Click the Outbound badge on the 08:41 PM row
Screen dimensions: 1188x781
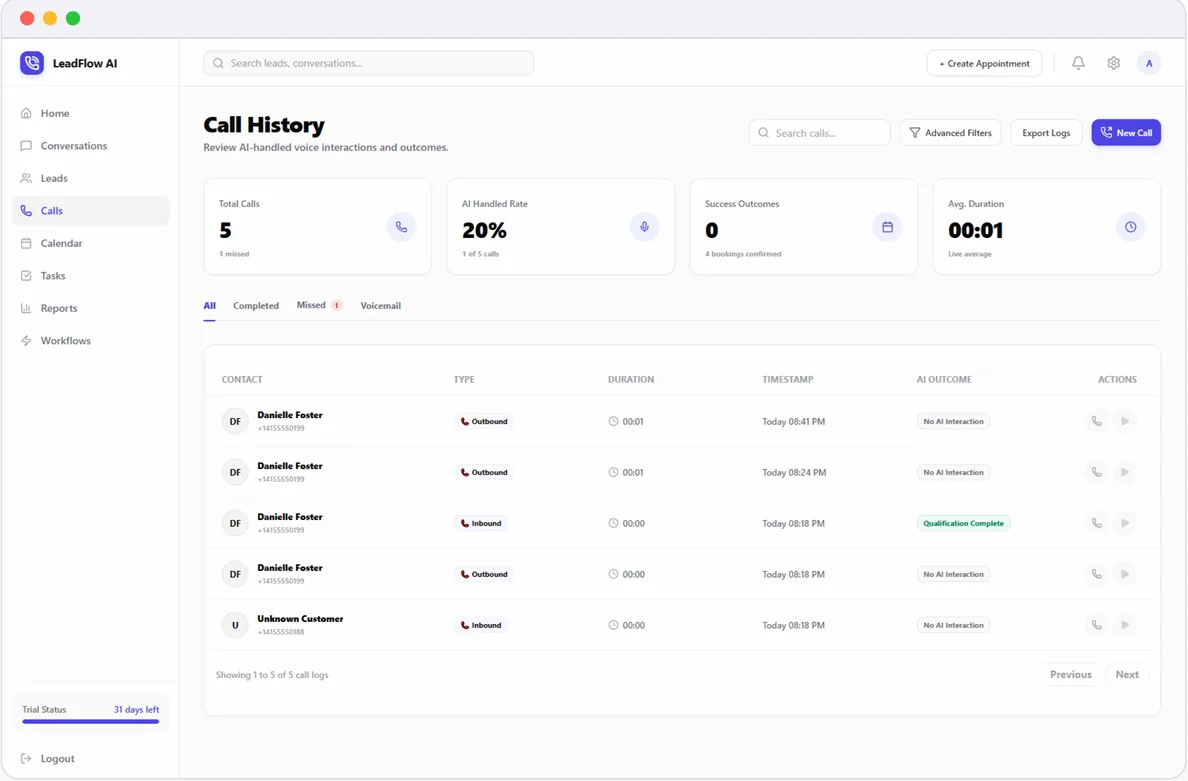click(x=484, y=421)
